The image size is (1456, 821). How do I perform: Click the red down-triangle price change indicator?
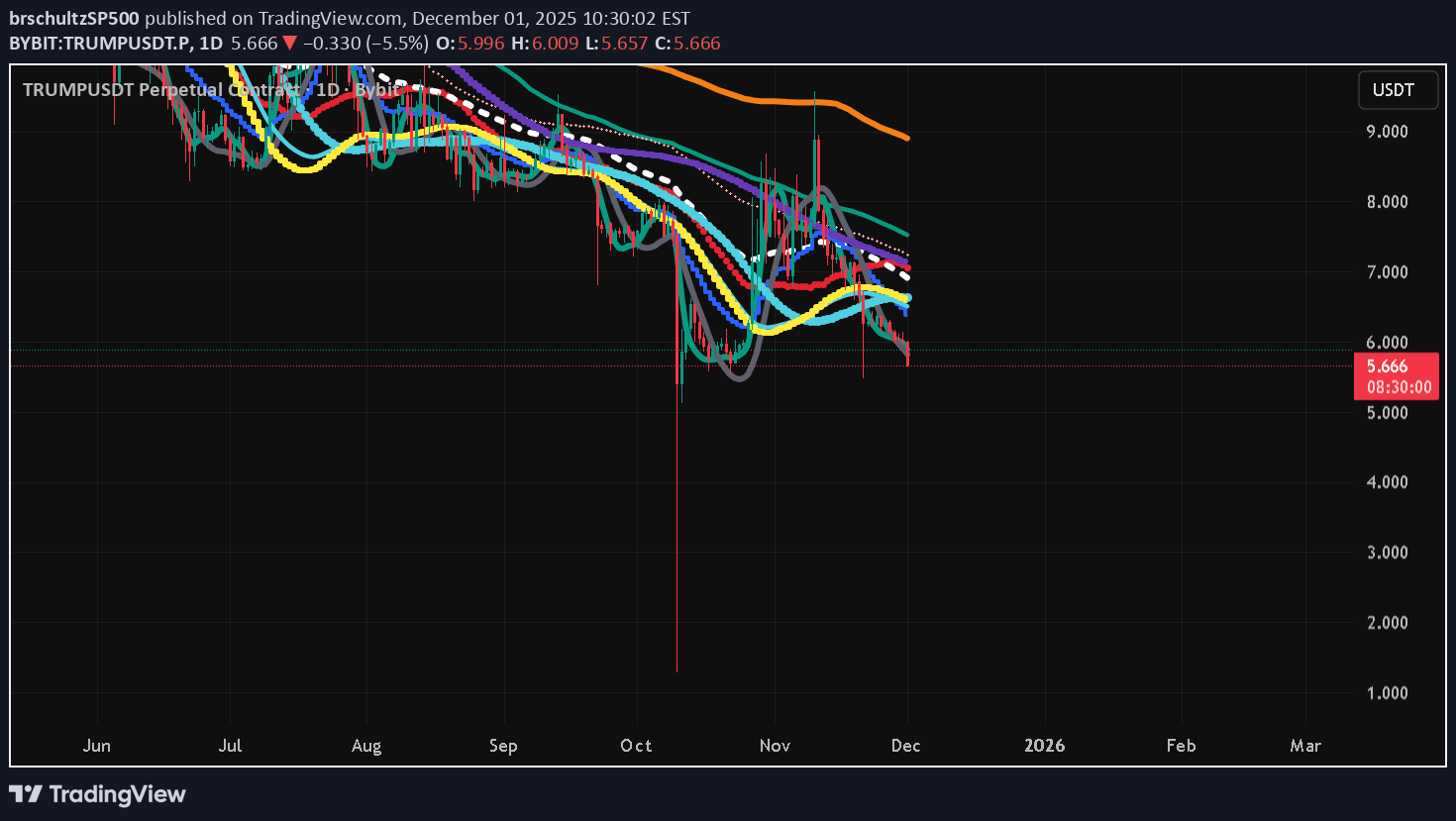[289, 44]
